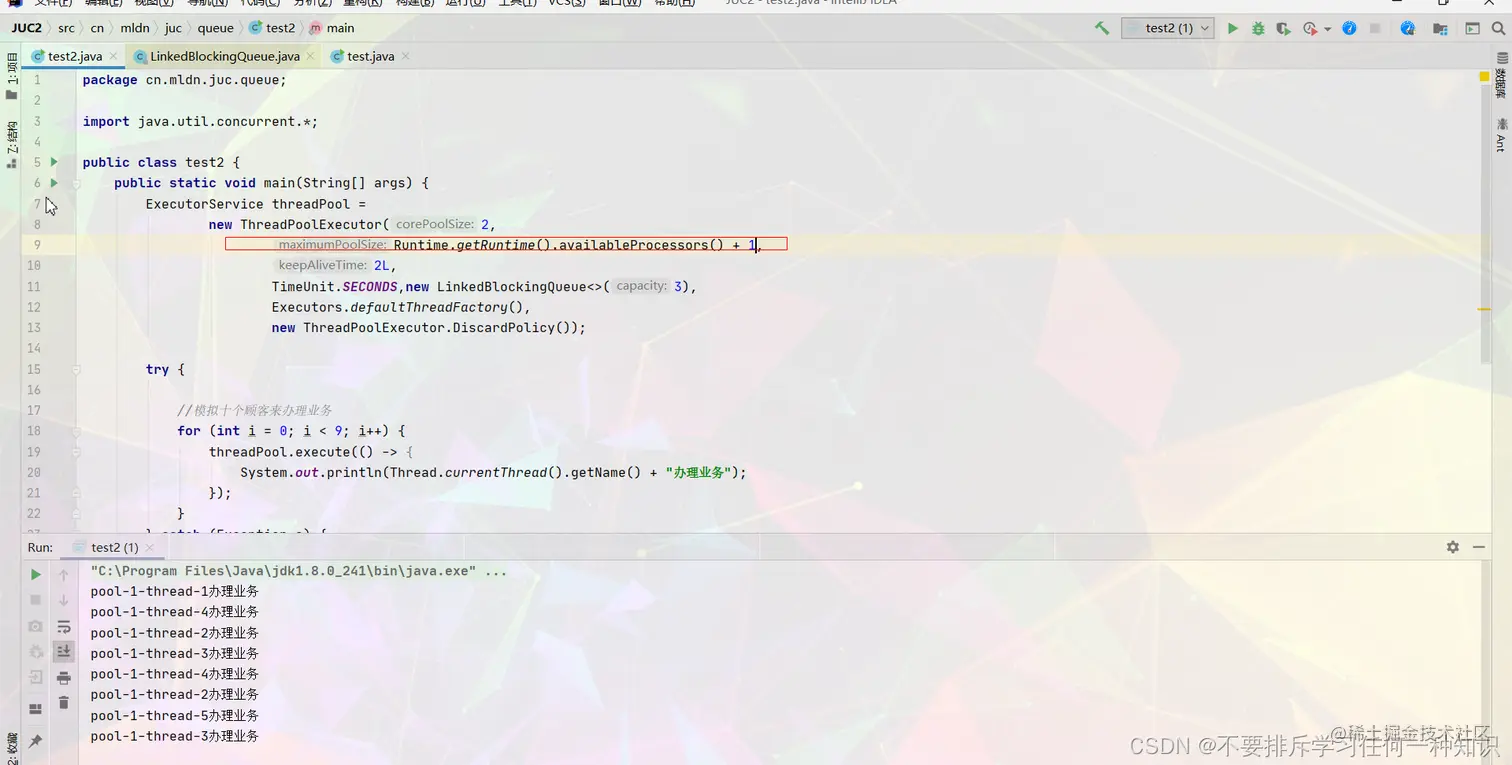Click the mldn breadcrumb in the navigation bar
The width and height of the screenshot is (1512, 765).
pos(135,28)
